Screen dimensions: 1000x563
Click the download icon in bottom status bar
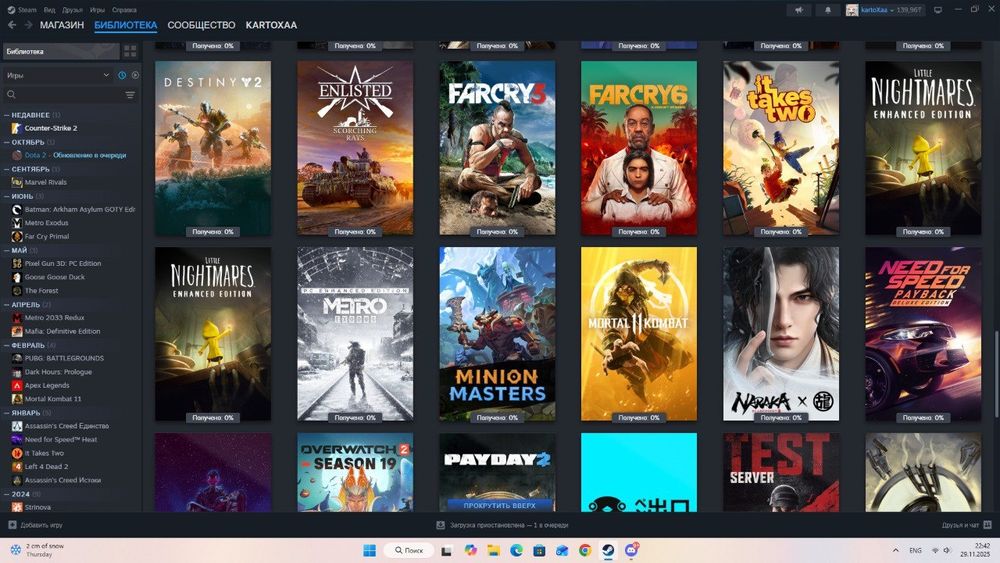(440, 525)
